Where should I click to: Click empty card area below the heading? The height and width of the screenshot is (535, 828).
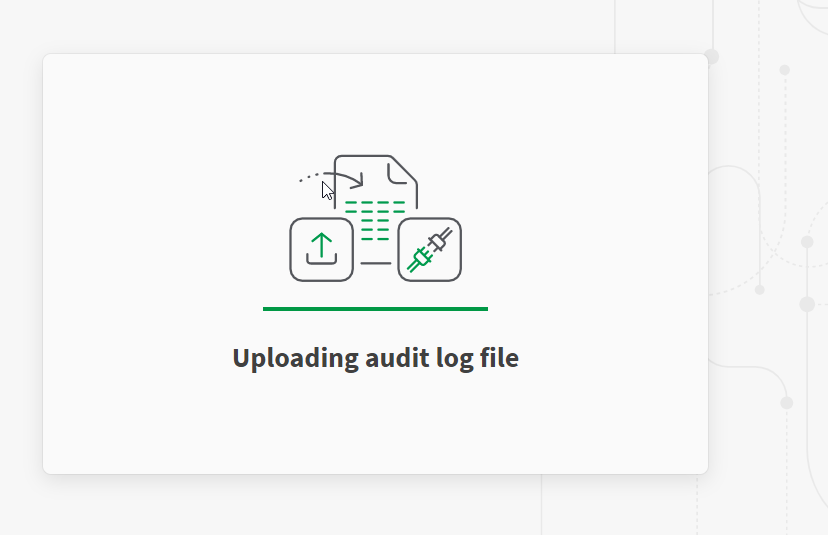375,423
